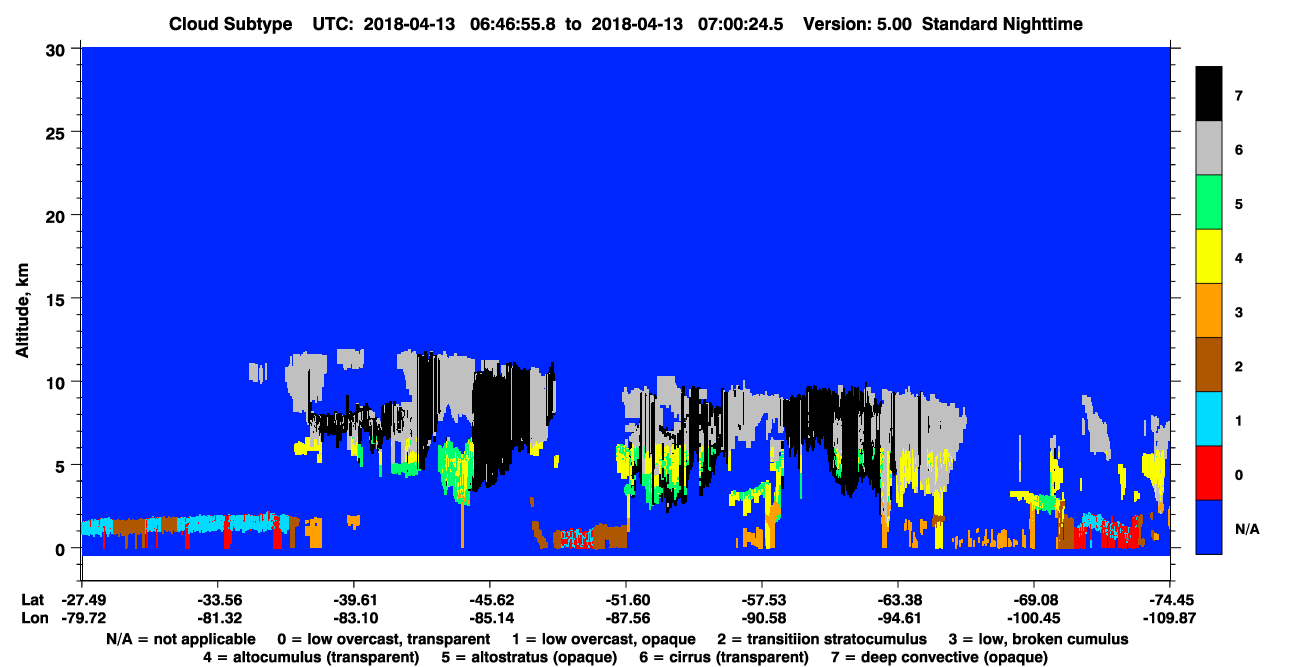Viewport: 1300px width, 667px height.
Task: Click the gray color swatch labeled 6
Action: coord(1209,148)
